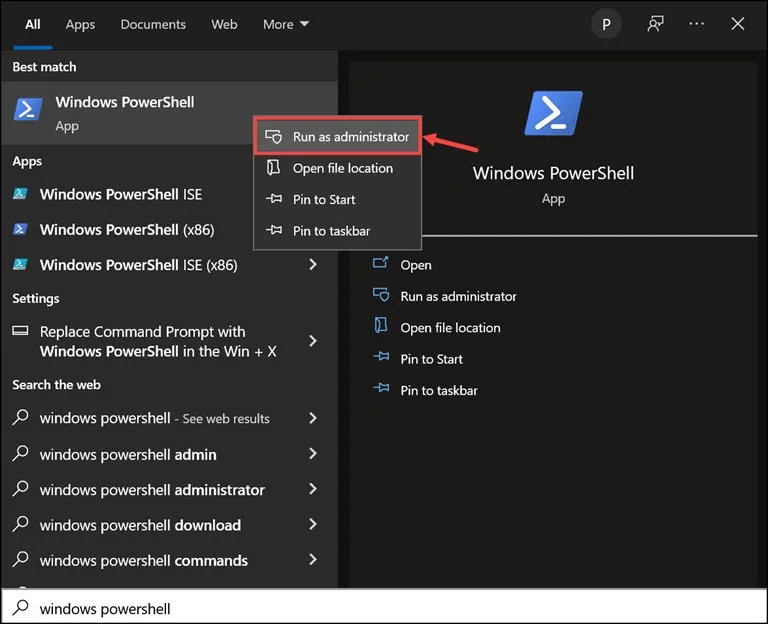Click pin icon beside preview Pin to Start
The height and width of the screenshot is (624, 768).
tap(381, 357)
